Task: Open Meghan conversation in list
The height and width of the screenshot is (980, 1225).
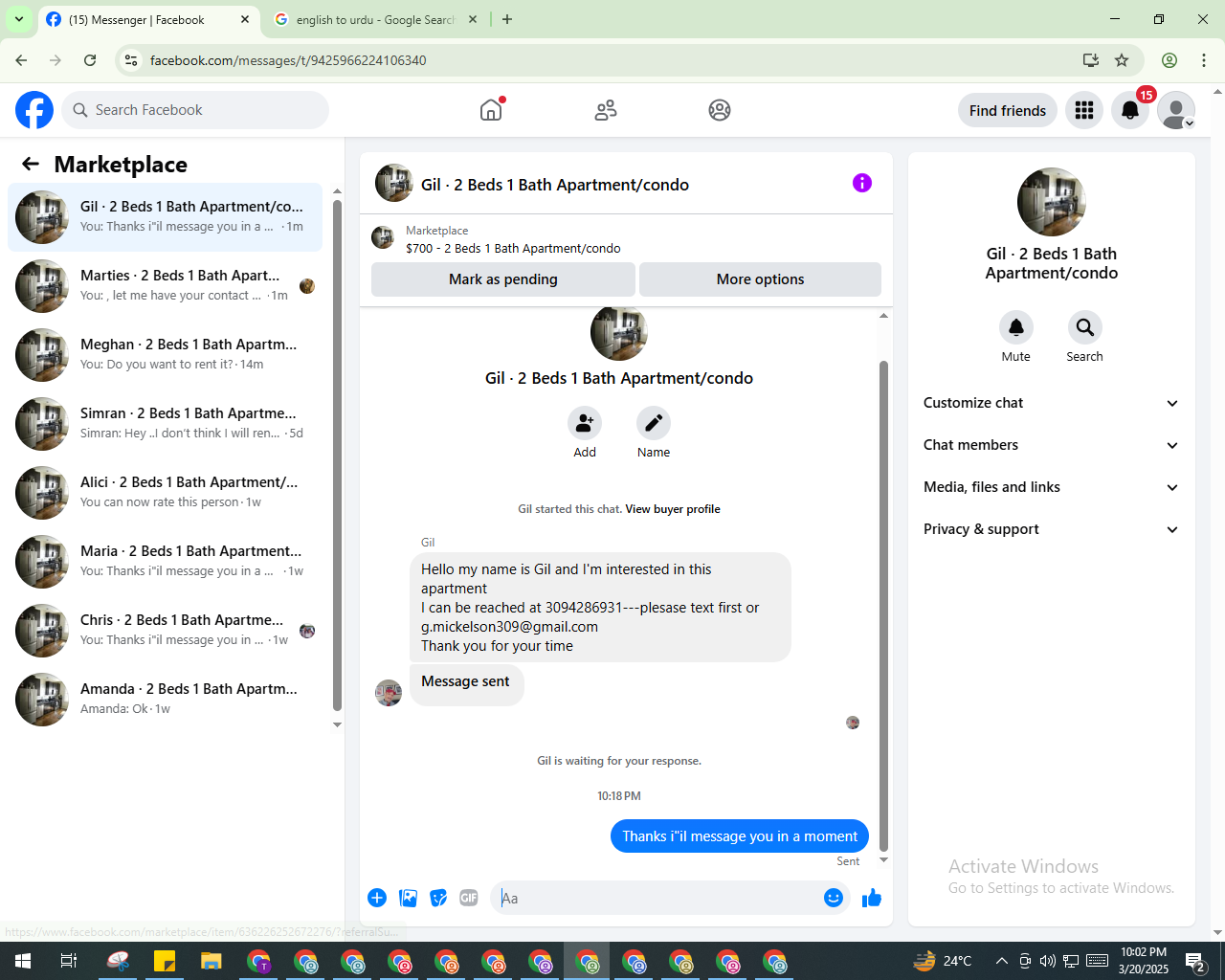Action: 166,355
